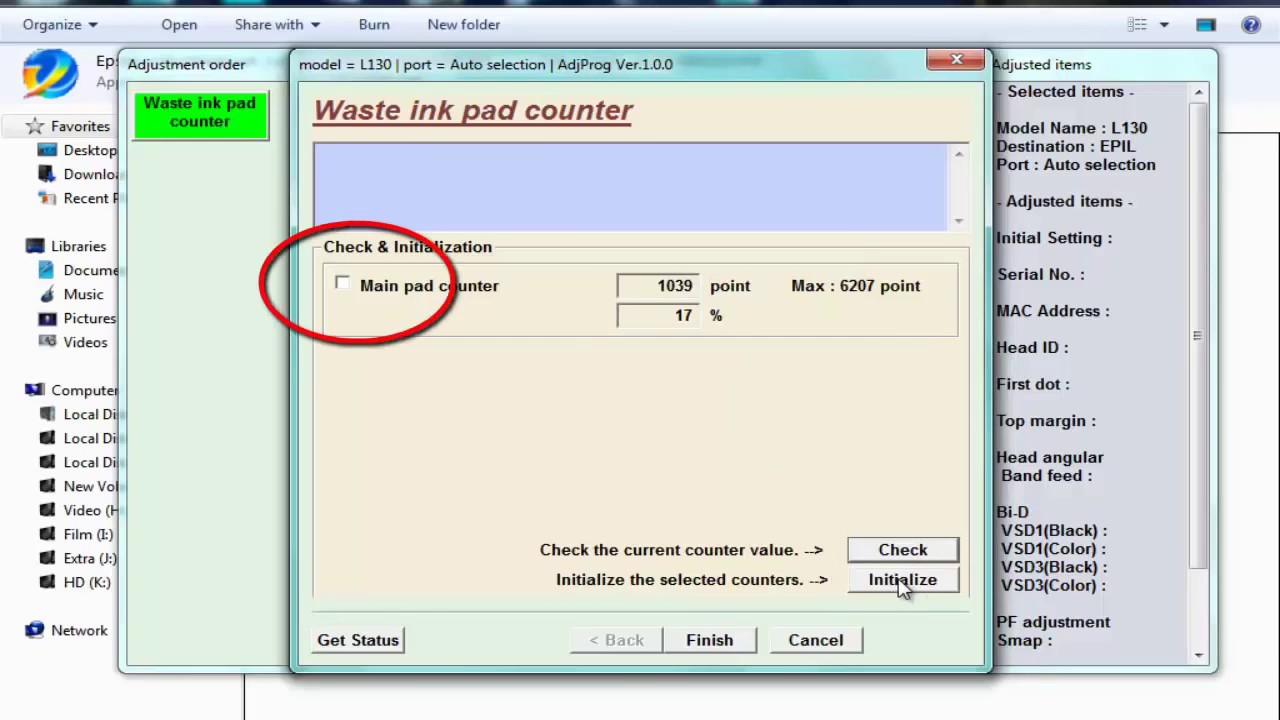Toggle the preview pane icon
The height and width of the screenshot is (720, 1280).
pyautogui.click(x=1206, y=24)
